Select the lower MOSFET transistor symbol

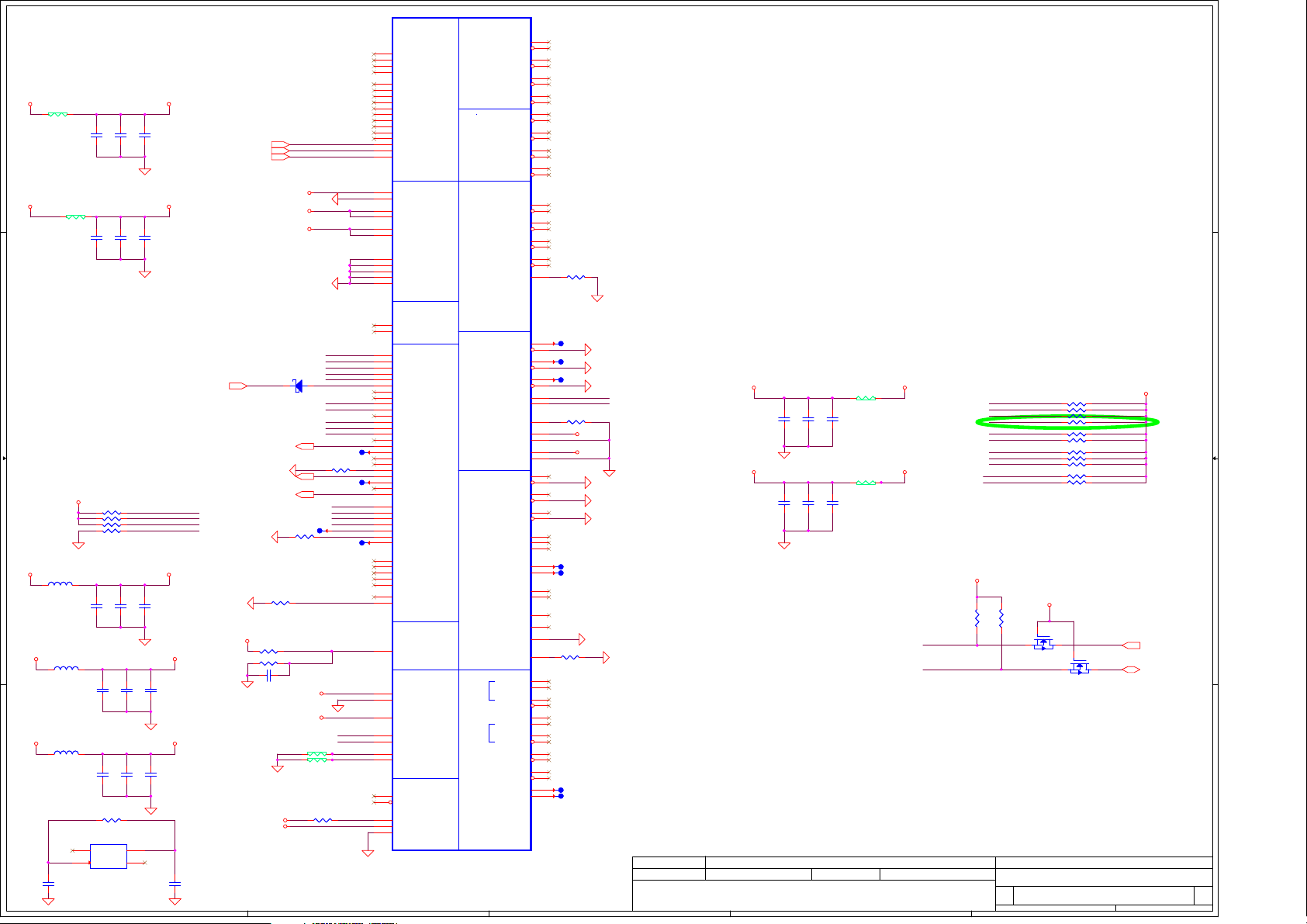coord(1079,667)
